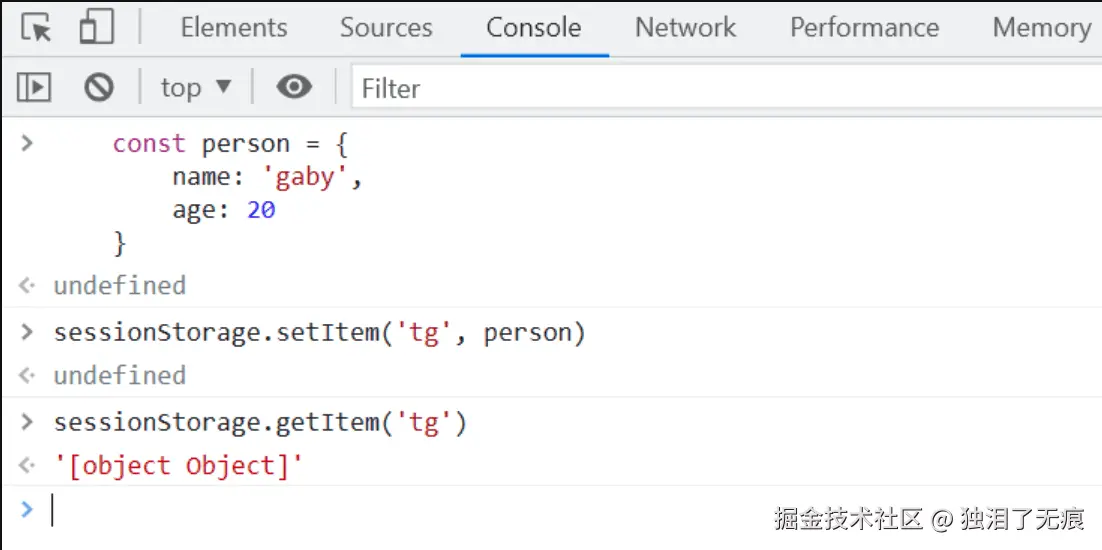Image resolution: width=1102 pixels, height=550 pixels.
Task: Click the sessionStorage.getItem('tg') command text
Action: tap(260, 423)
